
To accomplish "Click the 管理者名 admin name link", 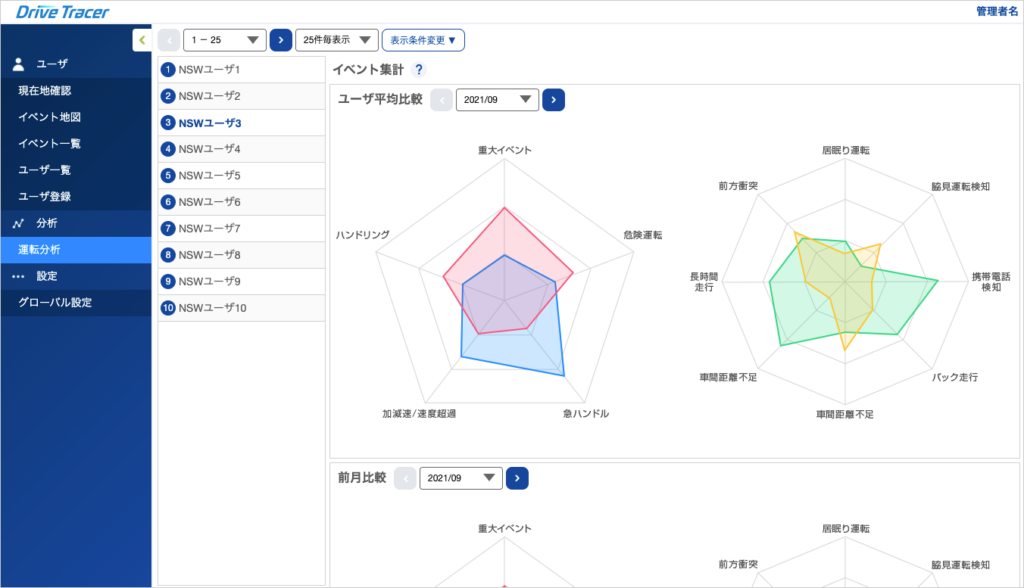I will click(997, 11).
